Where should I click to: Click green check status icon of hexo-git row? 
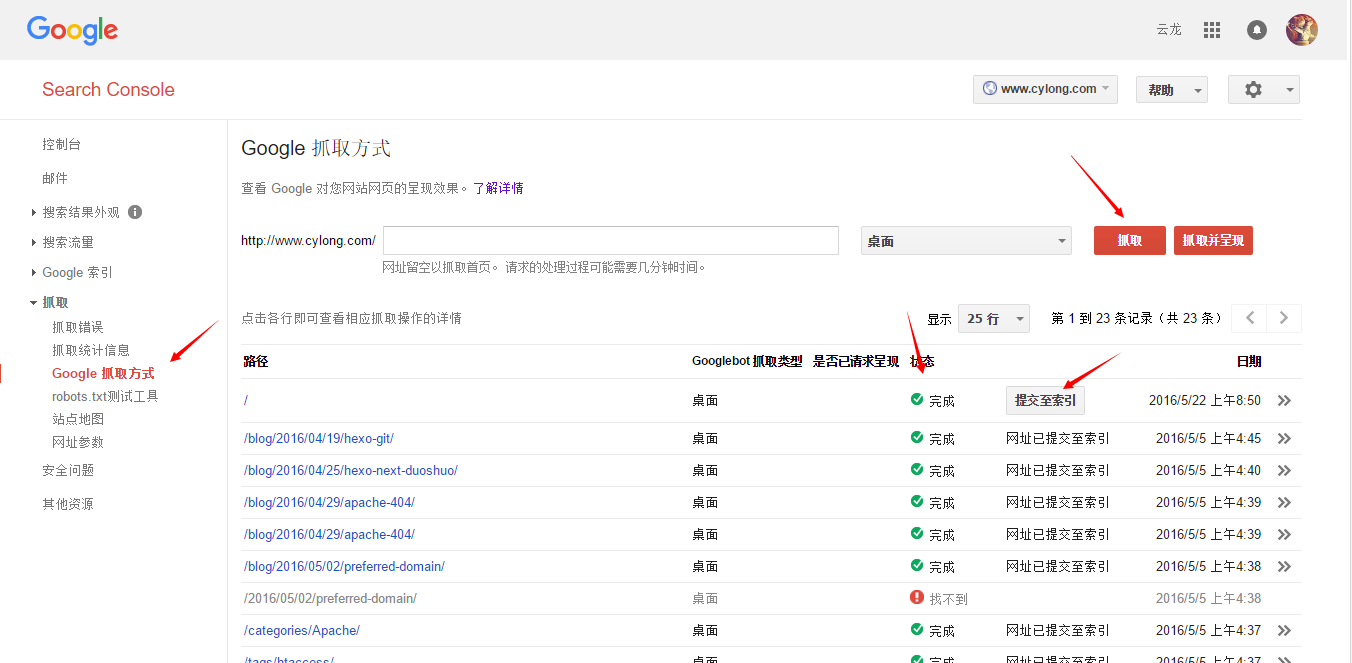coord(917,438)
